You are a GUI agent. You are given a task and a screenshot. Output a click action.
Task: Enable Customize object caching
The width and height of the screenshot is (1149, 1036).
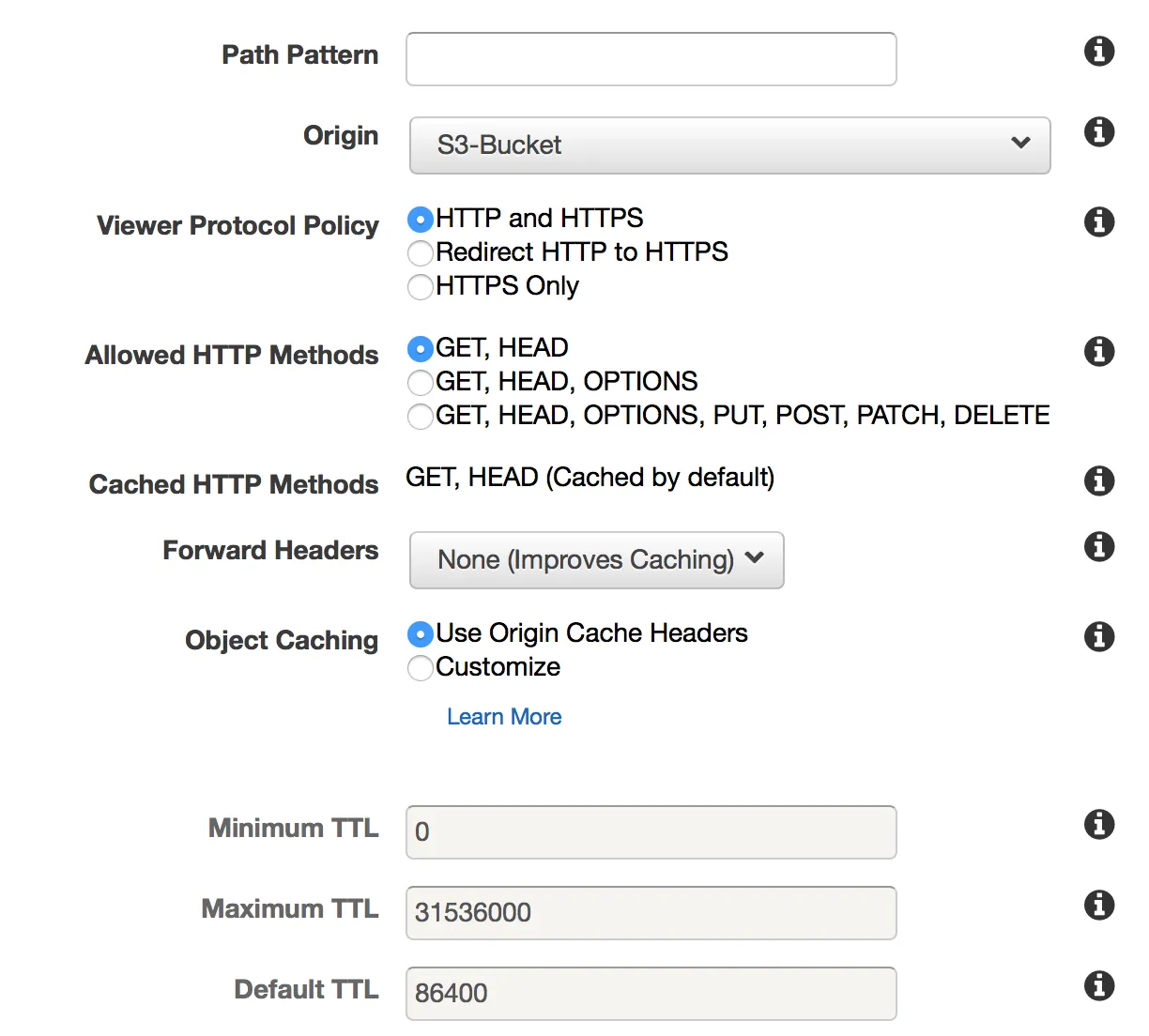421,667
